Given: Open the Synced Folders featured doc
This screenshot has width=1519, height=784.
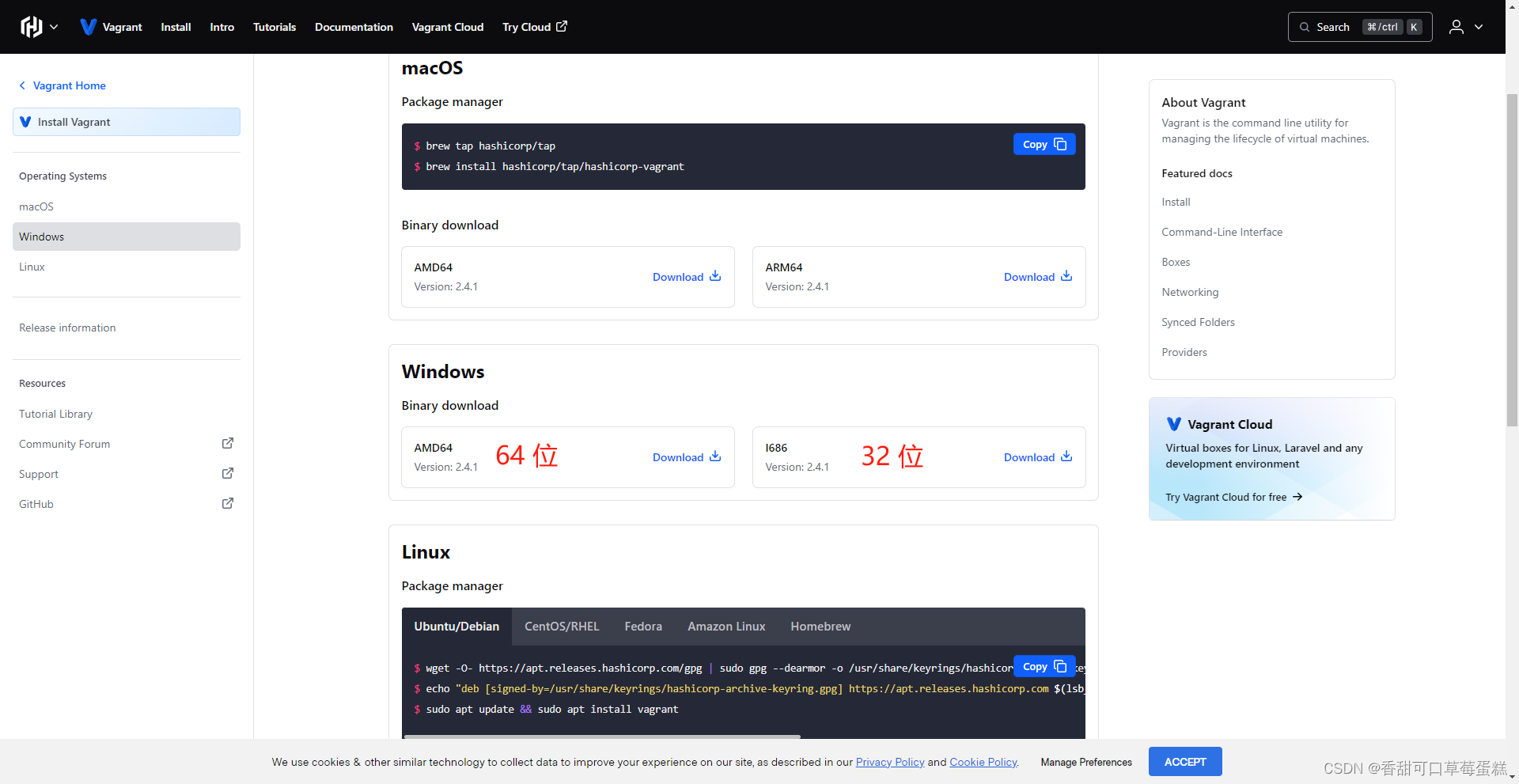Looking at the screenshot, I should click(x=1198, y=322).
